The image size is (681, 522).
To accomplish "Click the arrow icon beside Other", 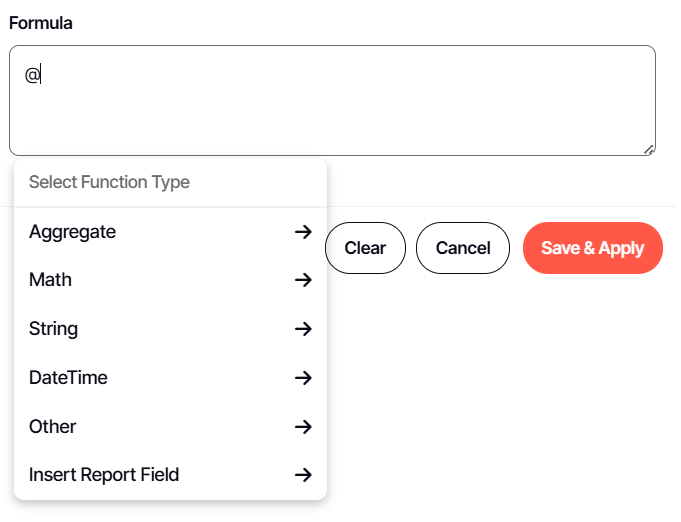I will 303,427.
